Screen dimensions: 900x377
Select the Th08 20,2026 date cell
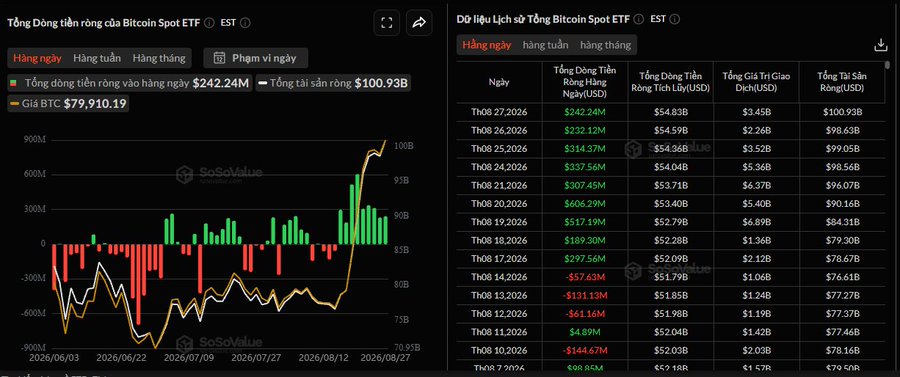[x=499, y=204]
